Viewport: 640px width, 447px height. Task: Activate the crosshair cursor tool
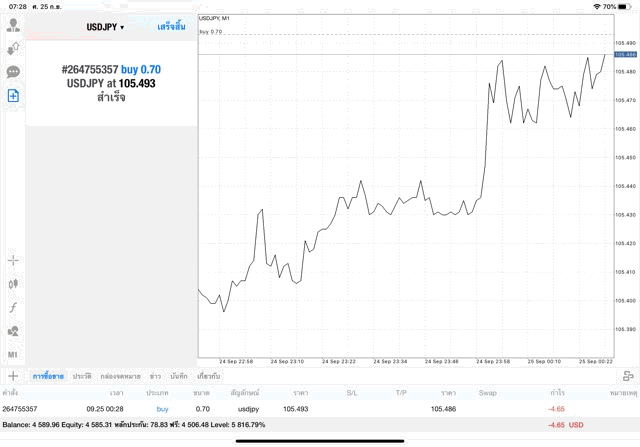(13, 260)
